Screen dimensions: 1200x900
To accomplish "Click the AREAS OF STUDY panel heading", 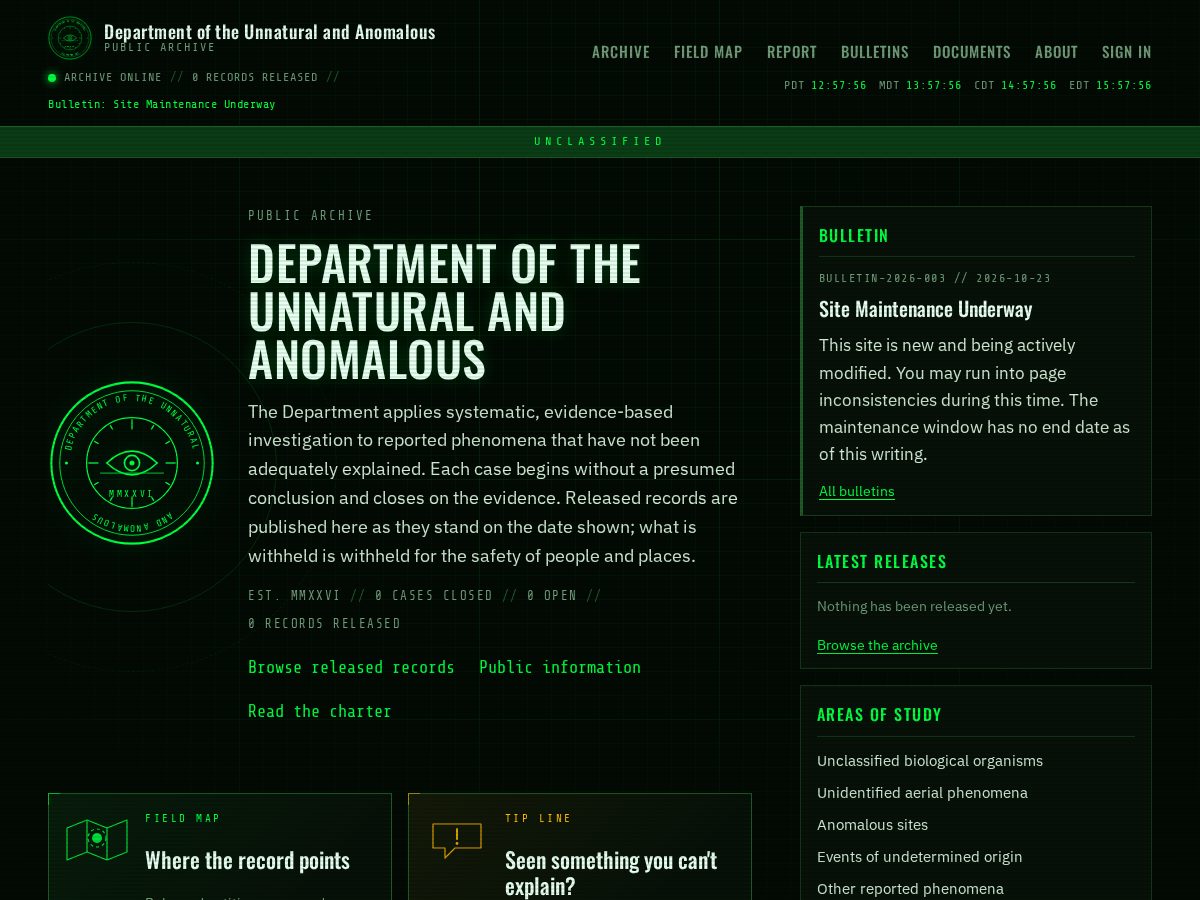I will coord(879,715).
